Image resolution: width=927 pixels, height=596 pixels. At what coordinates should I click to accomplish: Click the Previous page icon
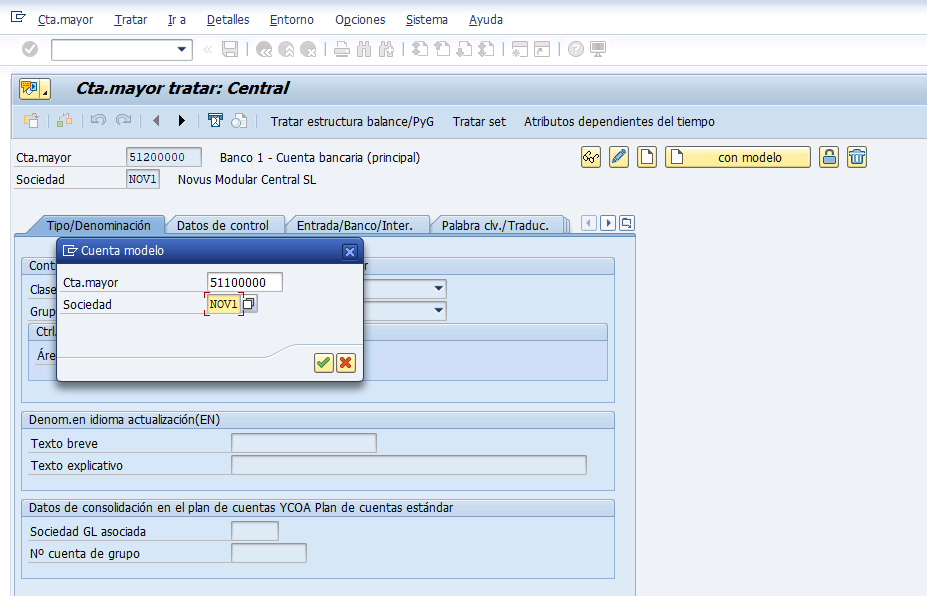(x=442, y=49)
